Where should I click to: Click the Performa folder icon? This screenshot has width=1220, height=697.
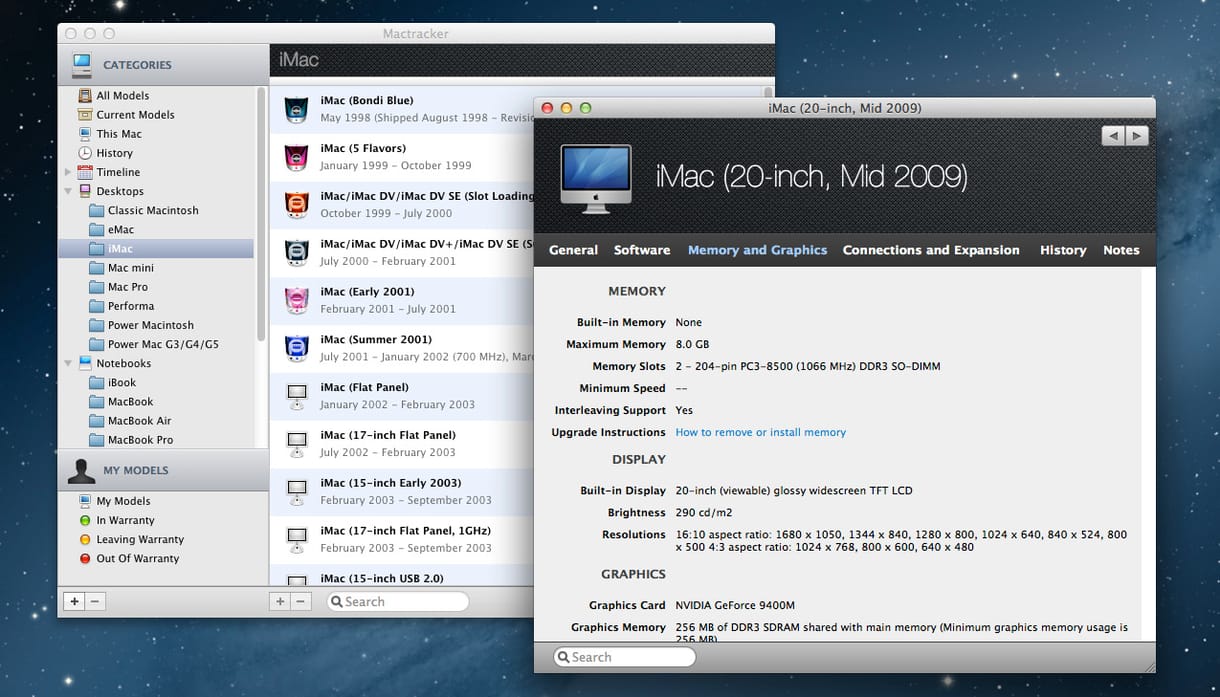pos(97,306)
